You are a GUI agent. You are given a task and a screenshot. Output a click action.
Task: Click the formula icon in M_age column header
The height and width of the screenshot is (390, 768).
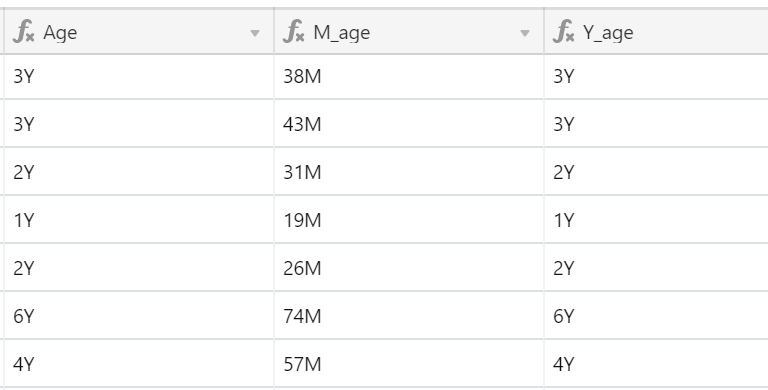[x=293, y=32]
